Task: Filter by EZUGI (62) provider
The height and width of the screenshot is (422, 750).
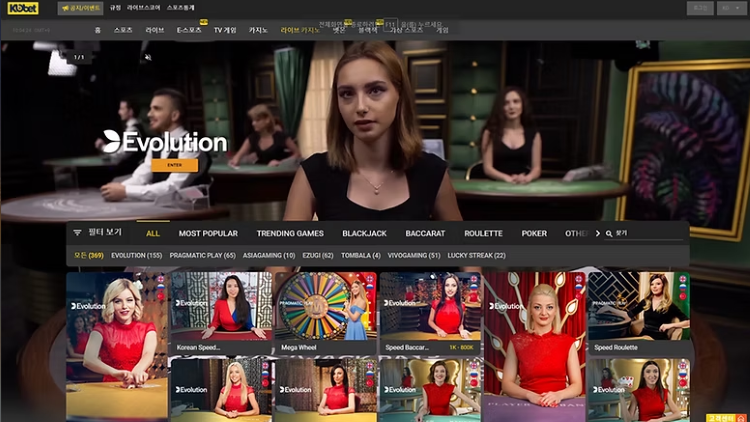Action: click(x=316, y=255)
